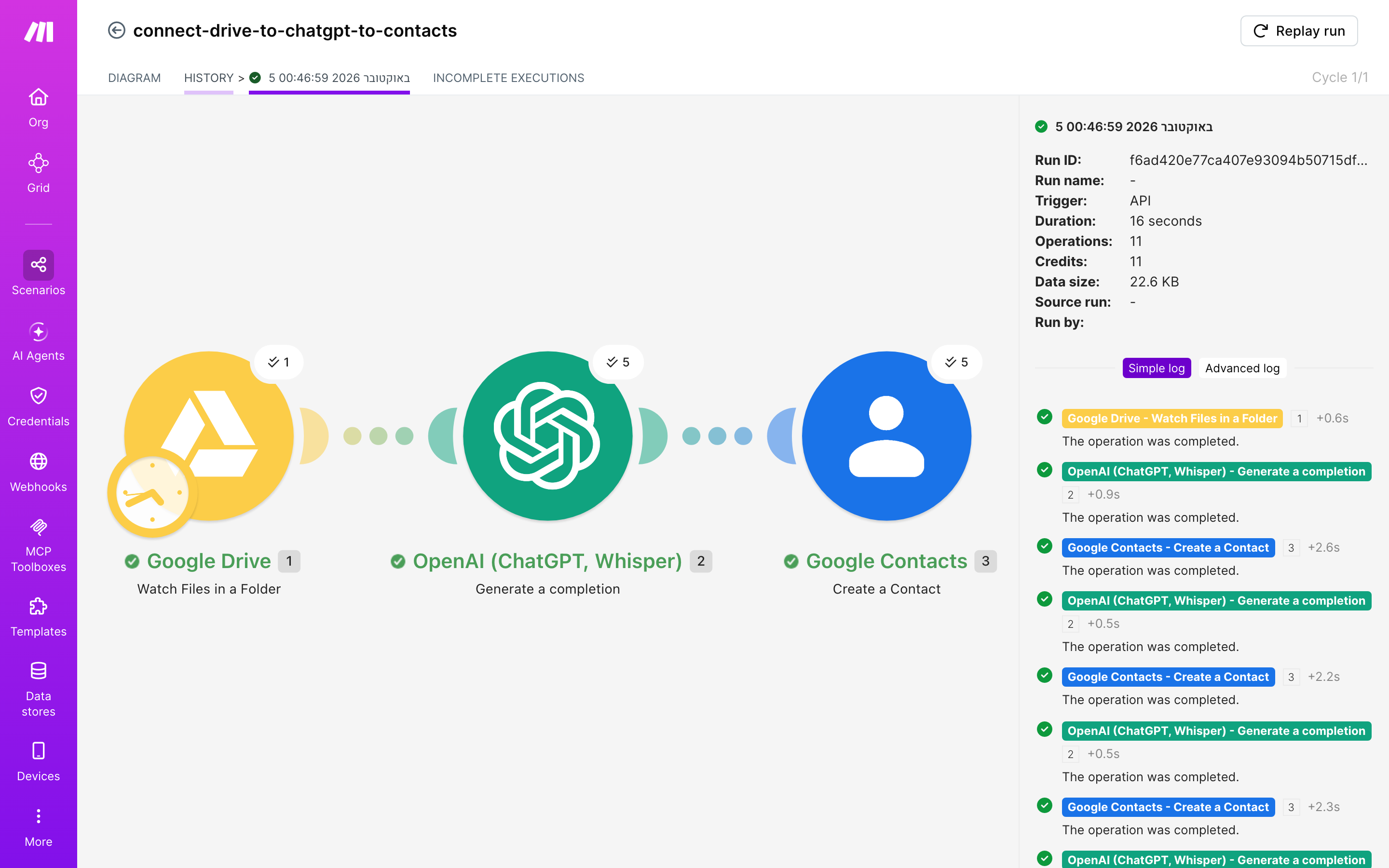The width and height of the screenshot is (1389, 868).
Task: Open the Google Drive operations bubble showing 1
Action: [x=279, y=362]
